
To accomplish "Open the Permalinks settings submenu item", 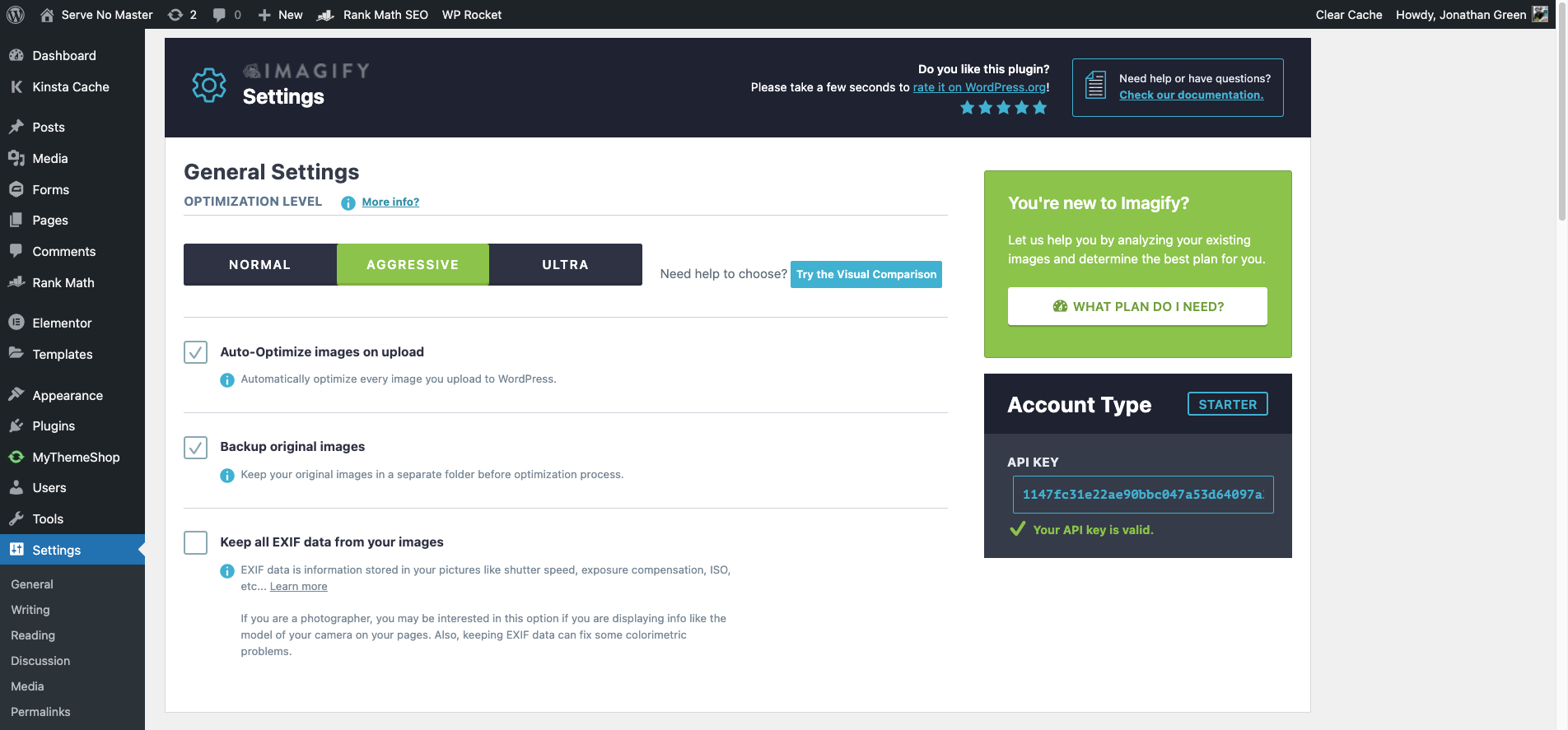I will pos(40,712).
